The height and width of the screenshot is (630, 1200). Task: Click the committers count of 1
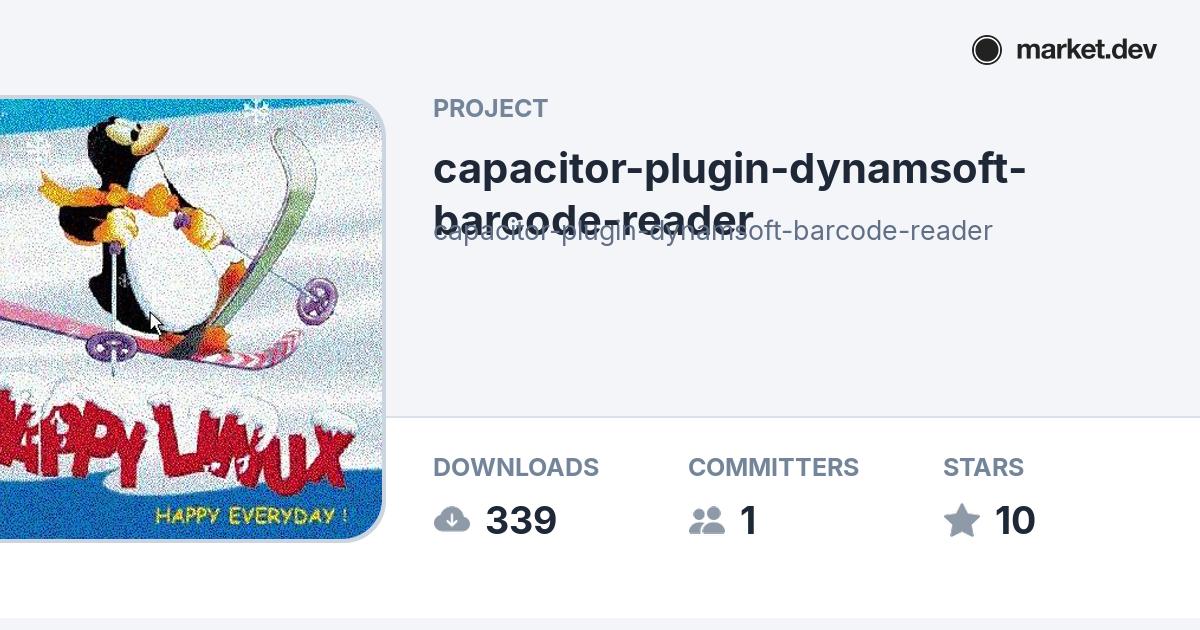[x=748, y=521]
